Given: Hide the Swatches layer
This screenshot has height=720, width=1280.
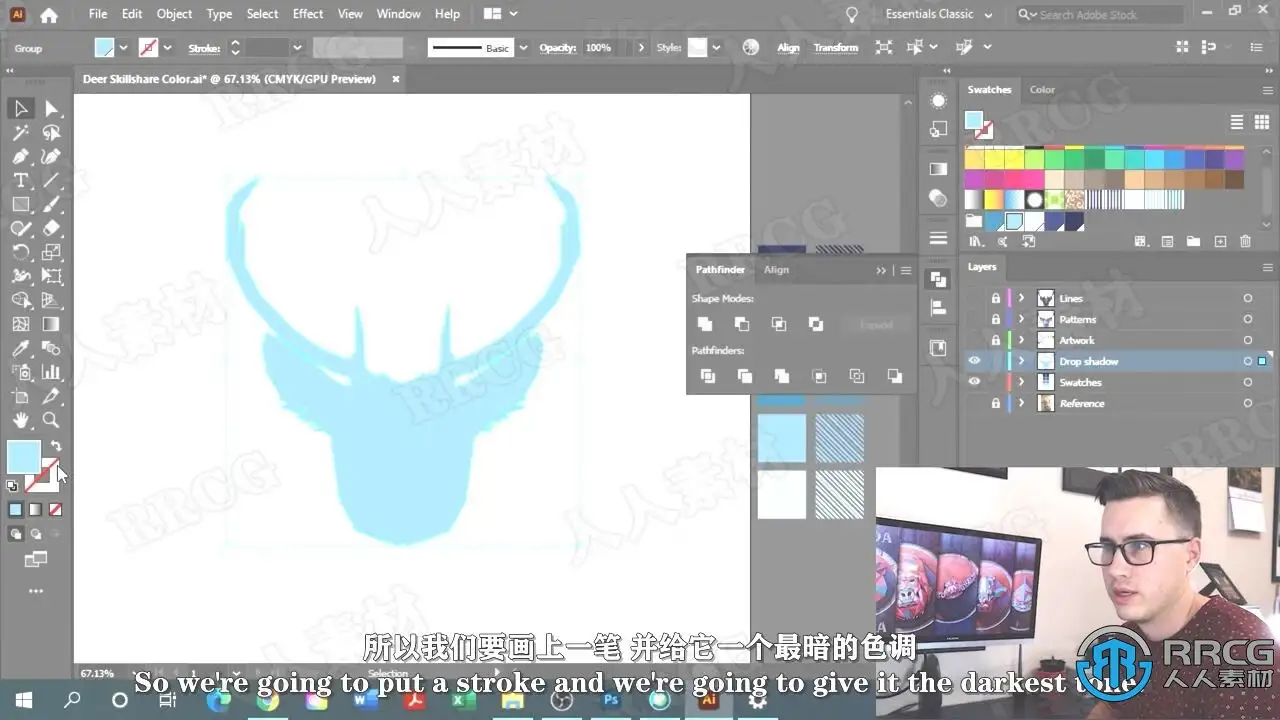Looking at the screenshot, I should 974,382.
